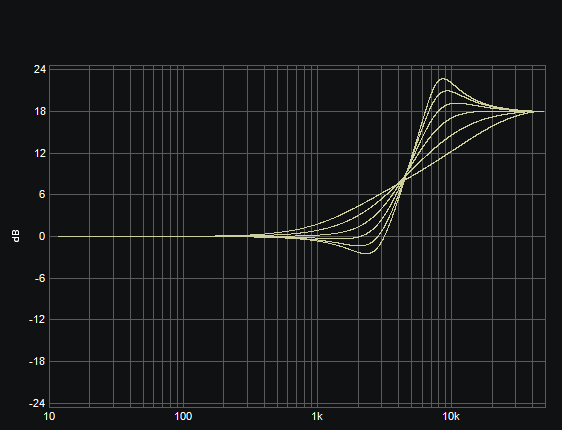This screenshot has width=562, height=430.
Task: Click the lowest dip of the curves below 0 dB
Action: pyautogui.click(x=366, y=253)
